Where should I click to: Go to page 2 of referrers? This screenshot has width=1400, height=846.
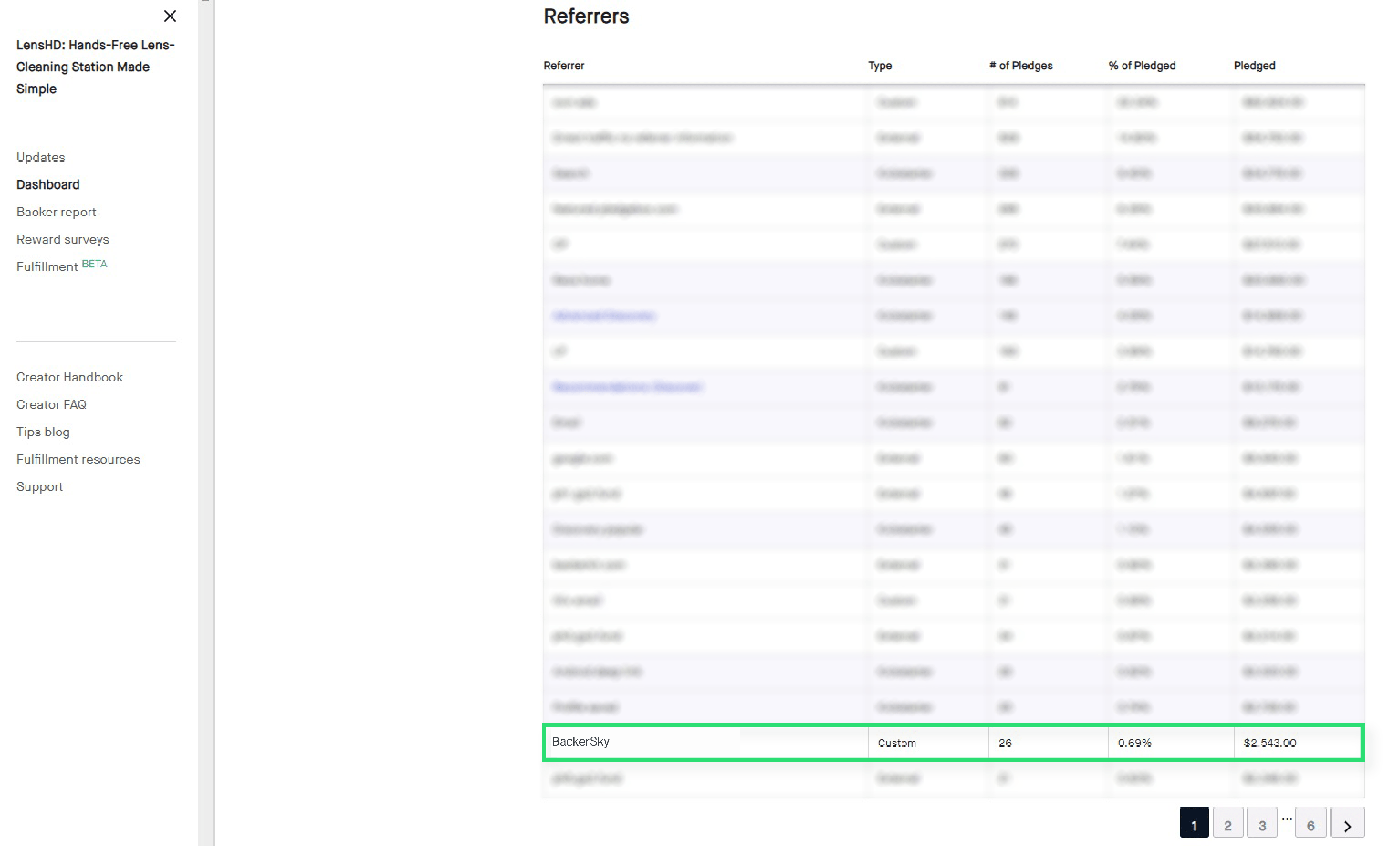click(x=1228, y=823)
